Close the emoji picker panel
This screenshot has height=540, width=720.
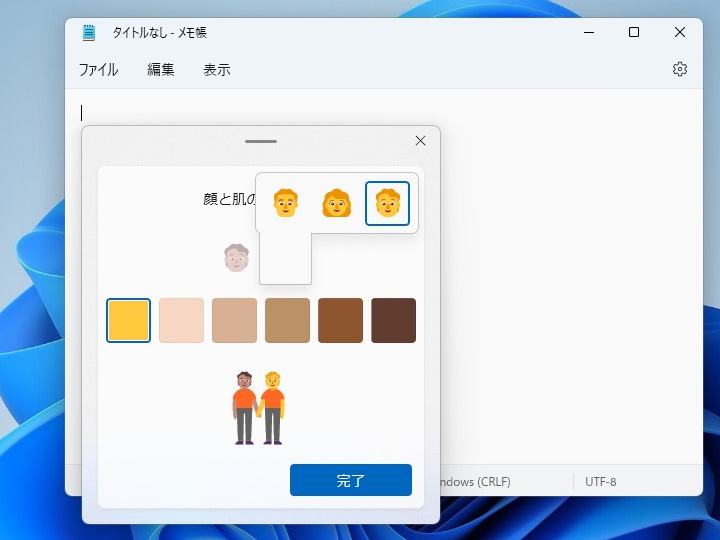pos(420,141)
